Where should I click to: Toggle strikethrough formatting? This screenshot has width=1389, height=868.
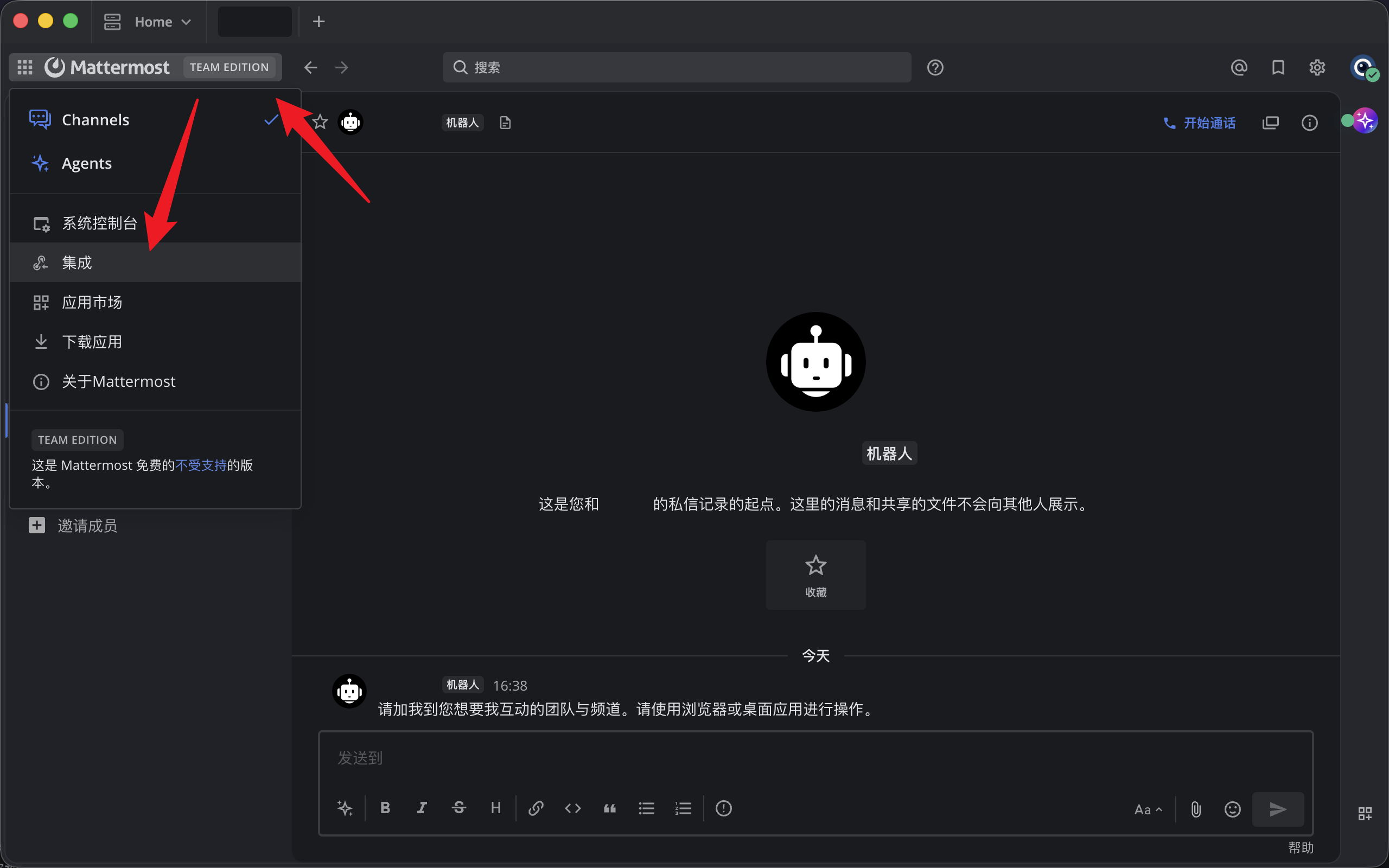pos(458,808)
